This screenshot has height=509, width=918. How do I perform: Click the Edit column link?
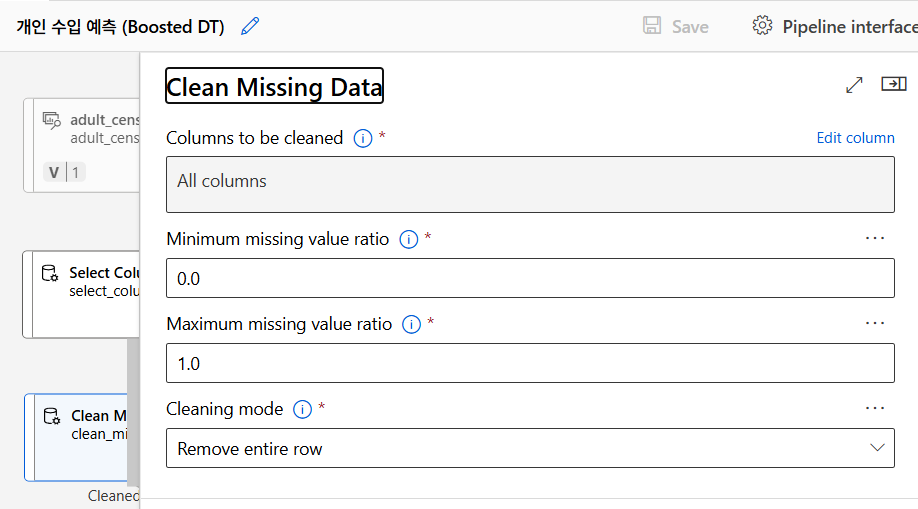click(855, 138)
